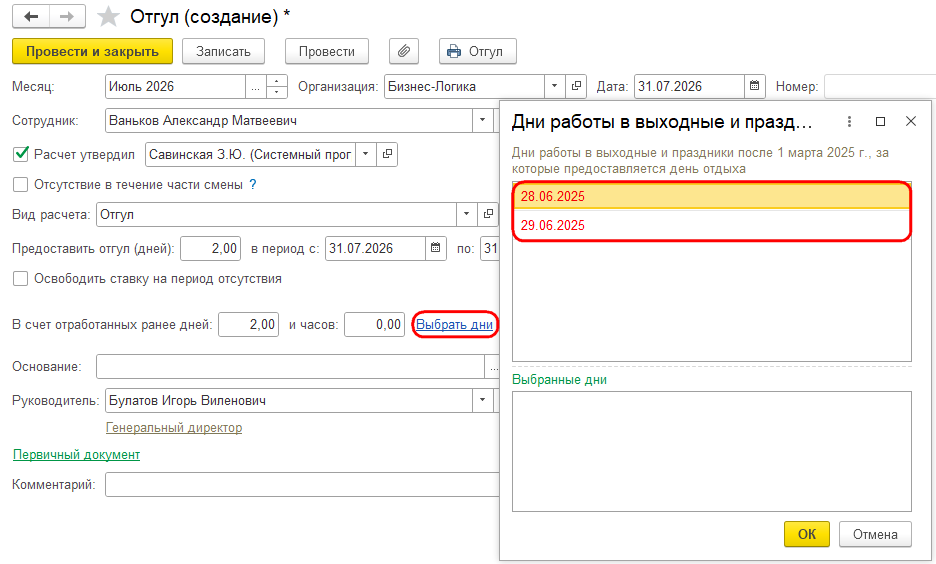Cancel the dialog with Отмена
The width and height of the screenshot is (936, 564).
[x=875, y=534]
